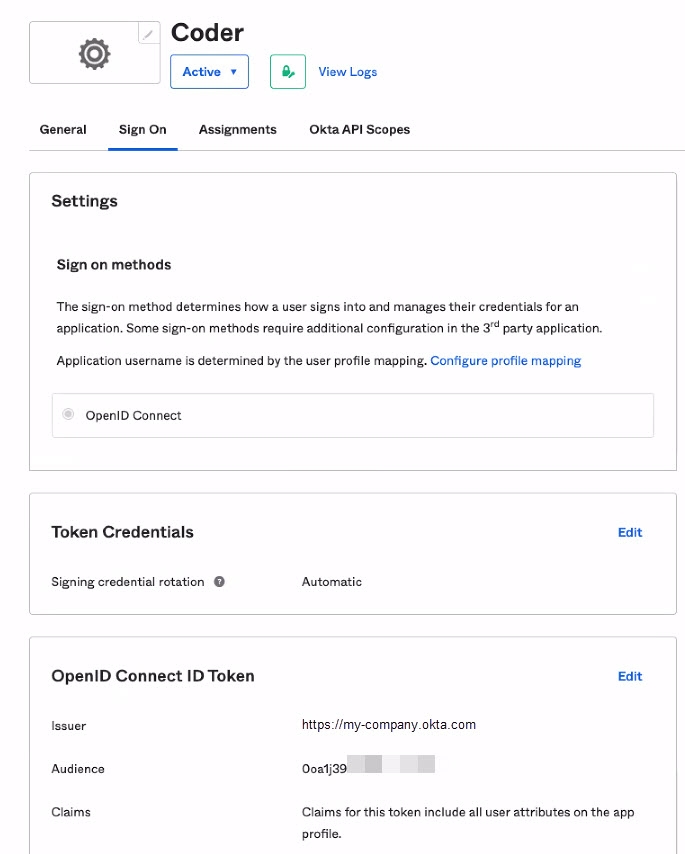
Task: Click the Issuer URL value
Action: tap(389, 724)
